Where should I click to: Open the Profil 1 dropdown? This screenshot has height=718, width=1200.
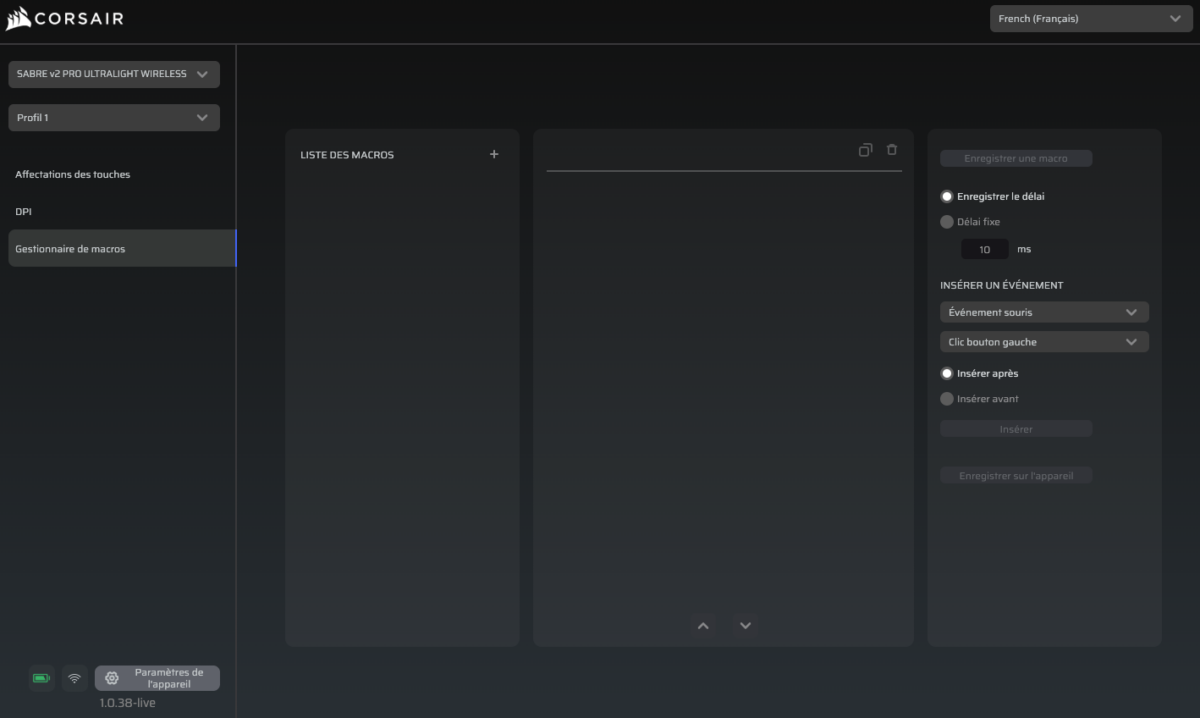[114, 118]
